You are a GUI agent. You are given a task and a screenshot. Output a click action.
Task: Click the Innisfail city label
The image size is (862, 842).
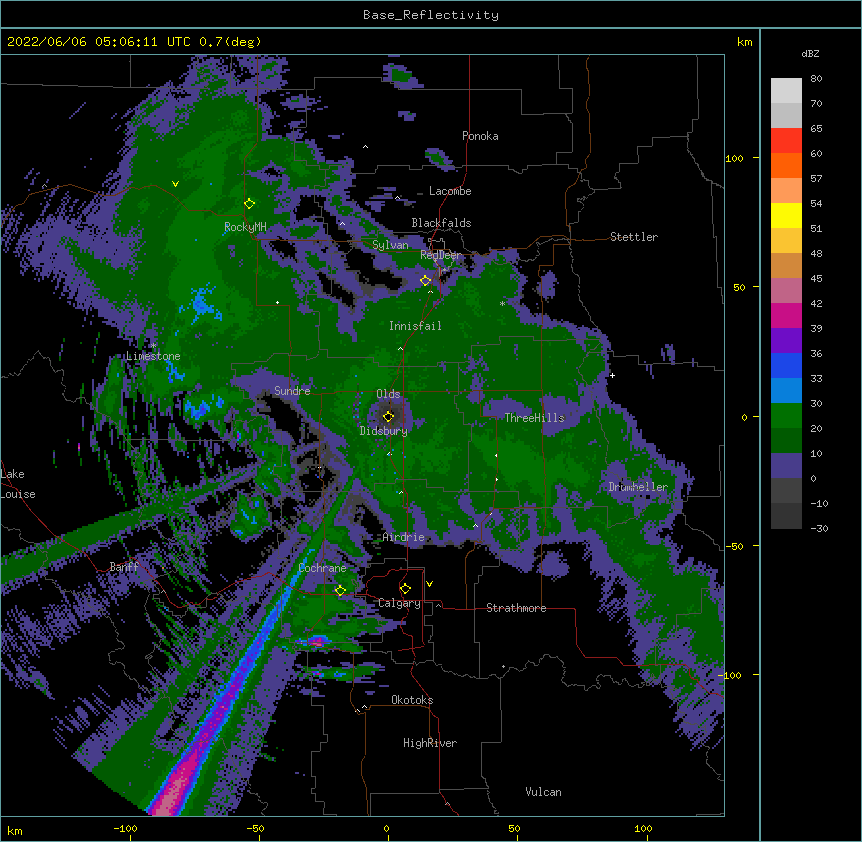[415, 326]
